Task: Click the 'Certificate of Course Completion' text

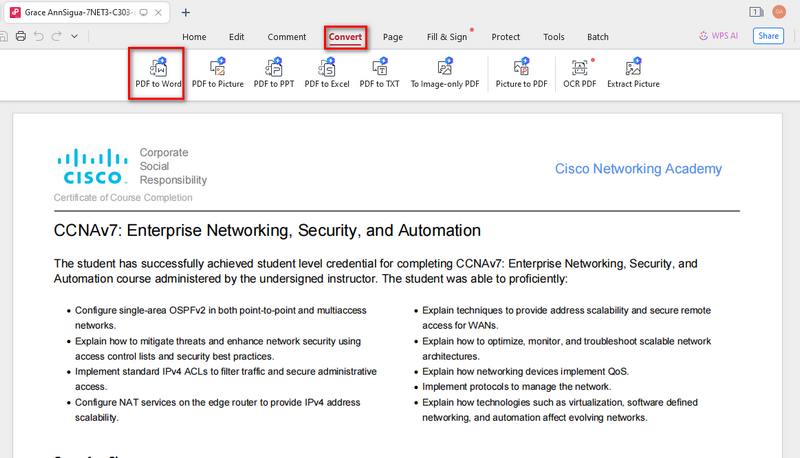Action: [123, 197]
